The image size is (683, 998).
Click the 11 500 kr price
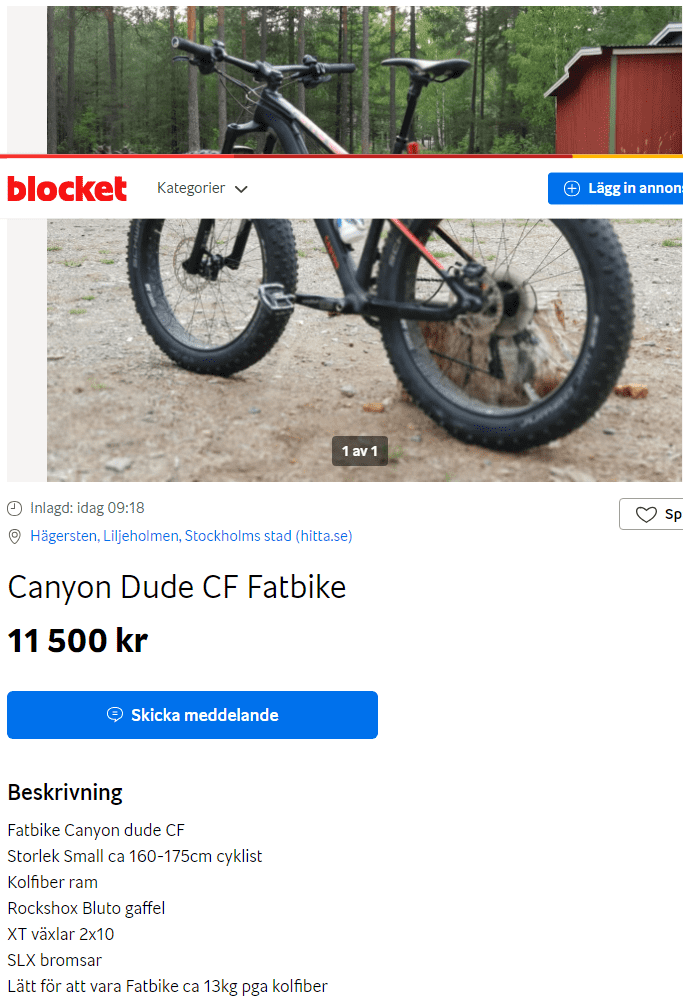tap(78, 641)
